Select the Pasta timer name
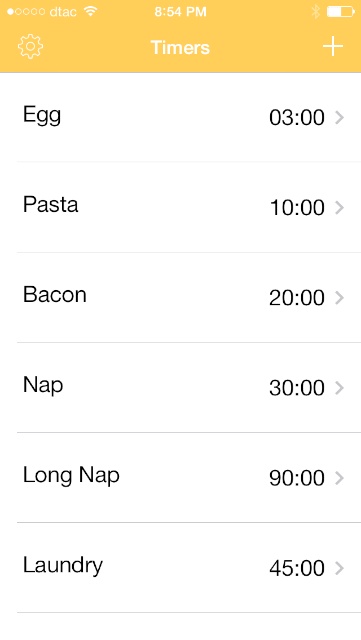Image resolution: width=361 pixels, height=640 pixels. (51, 204)
